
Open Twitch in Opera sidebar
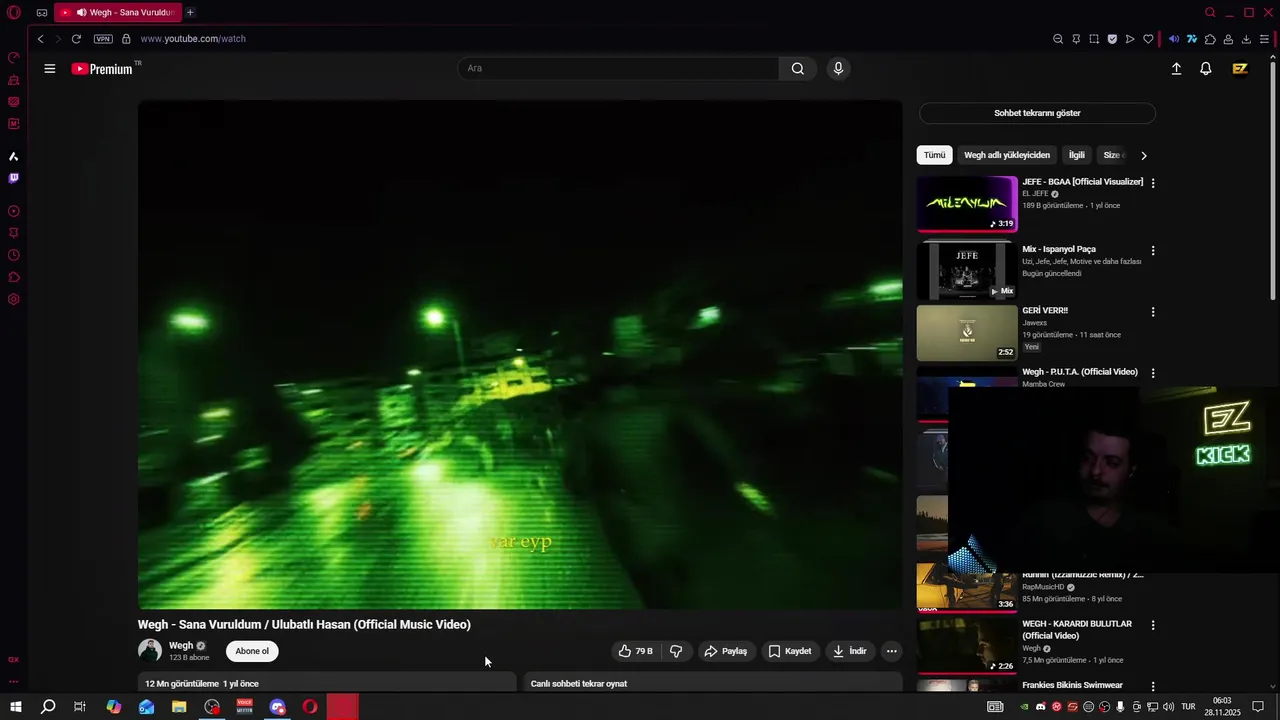click(14, 178)
